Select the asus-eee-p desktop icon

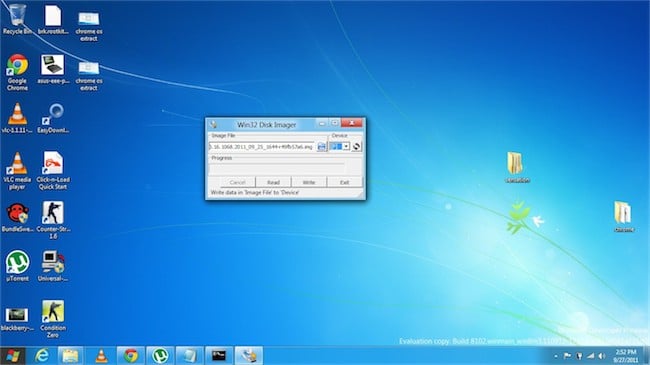53,69
